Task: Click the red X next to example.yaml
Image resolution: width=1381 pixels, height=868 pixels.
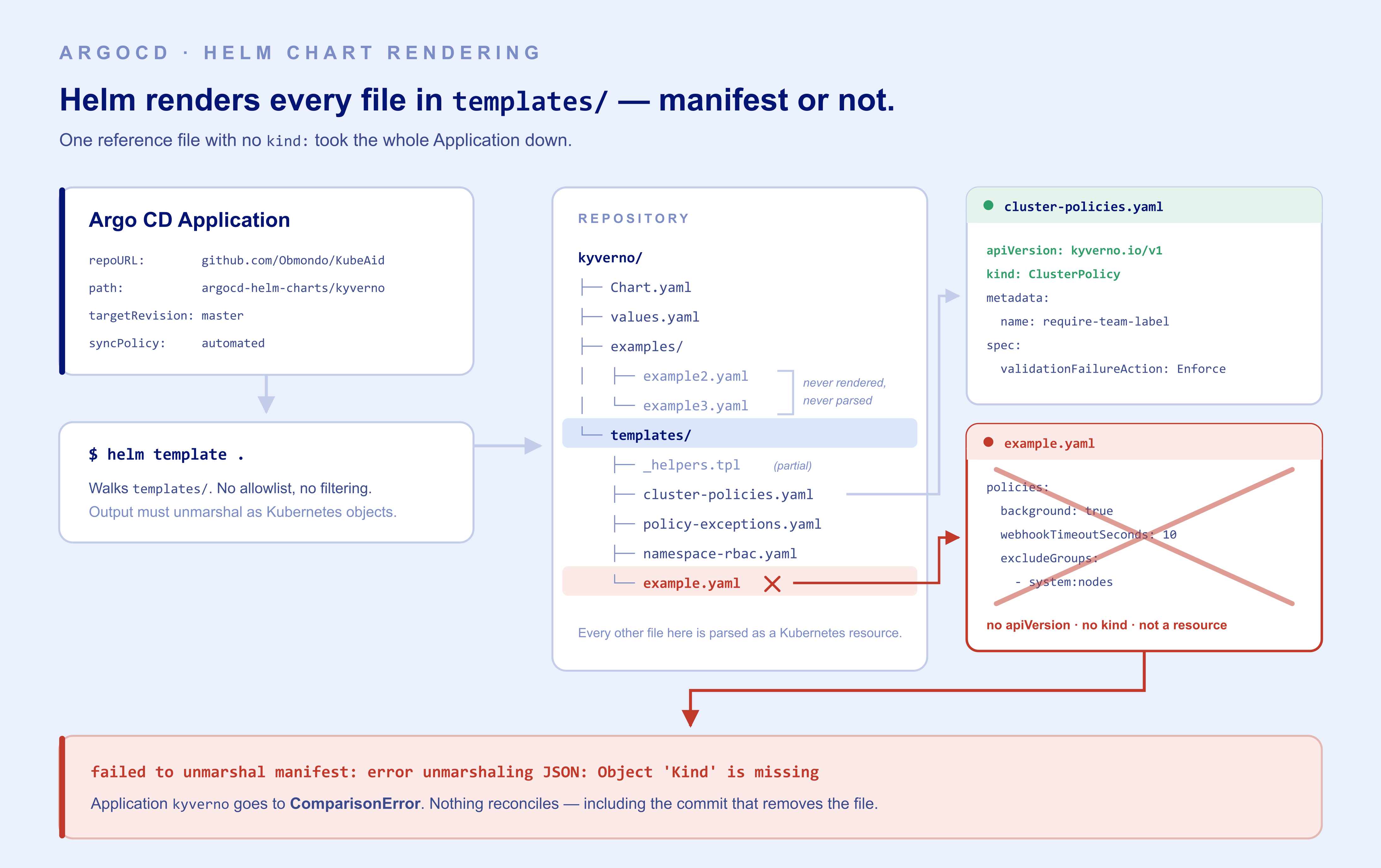Action: tap(772, 584)
